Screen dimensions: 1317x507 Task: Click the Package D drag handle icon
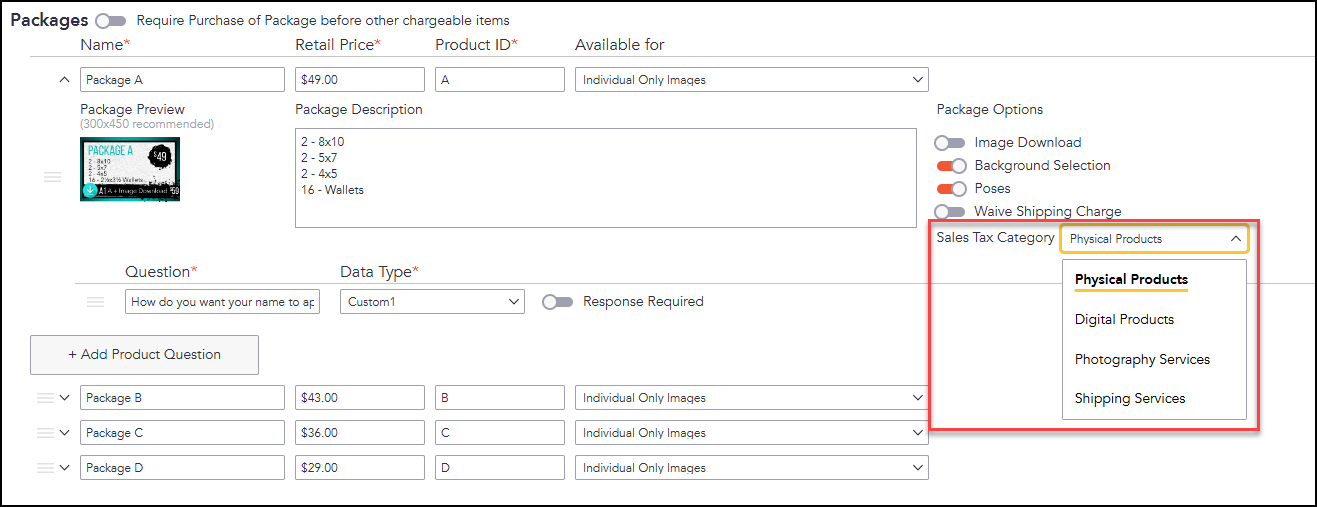click(x=45, y=468)
